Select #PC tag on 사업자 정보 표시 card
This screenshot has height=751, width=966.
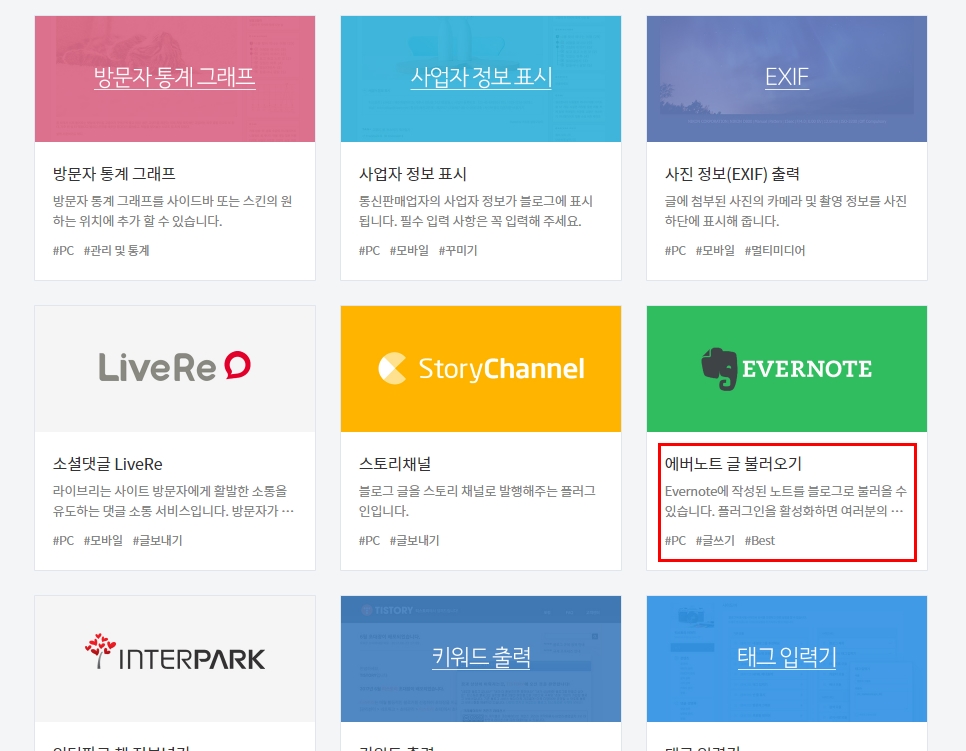(x=370, y=251)
